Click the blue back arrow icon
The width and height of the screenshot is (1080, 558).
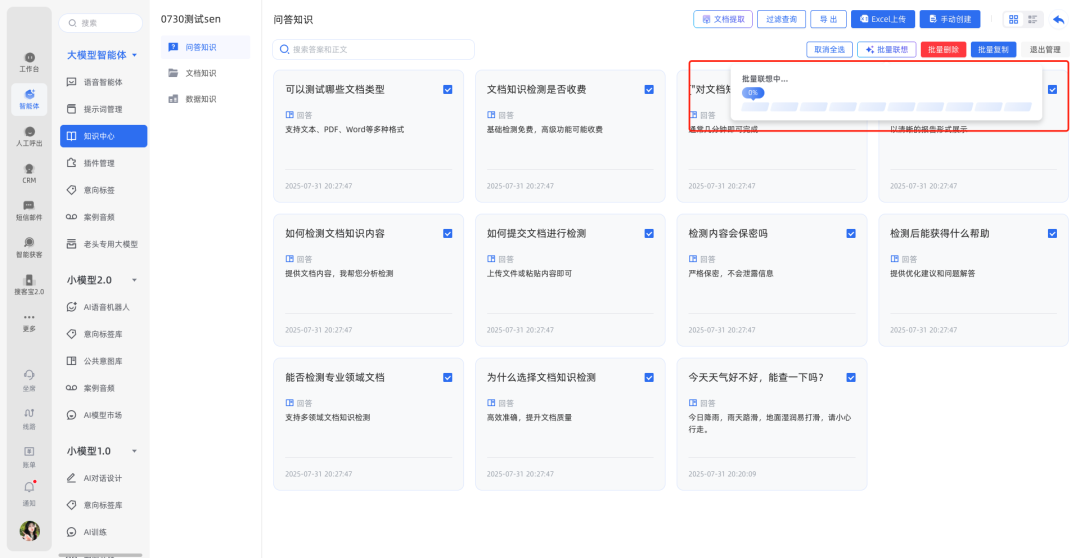(1059, 19)
